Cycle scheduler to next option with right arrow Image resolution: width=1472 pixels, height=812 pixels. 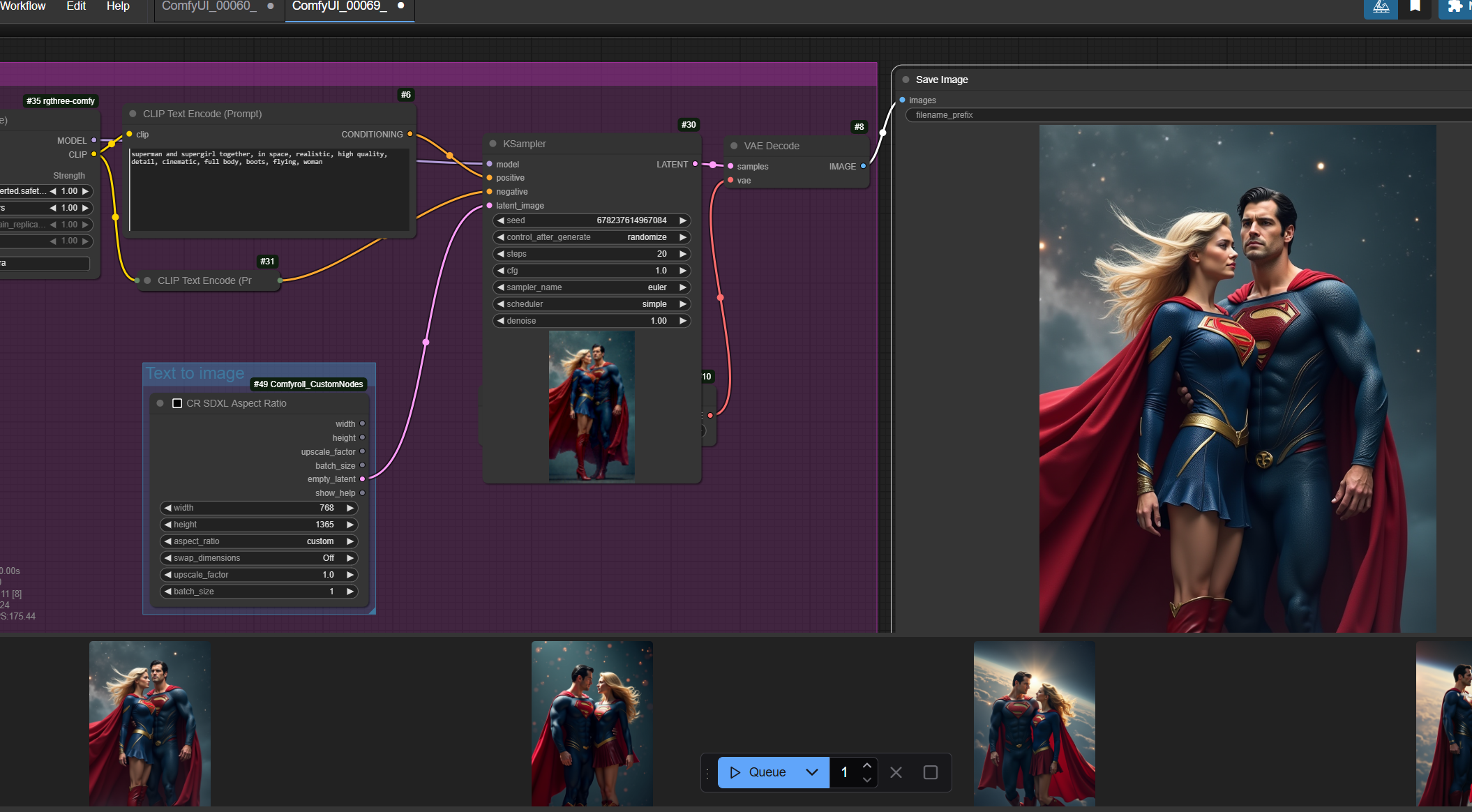point(683,304)
